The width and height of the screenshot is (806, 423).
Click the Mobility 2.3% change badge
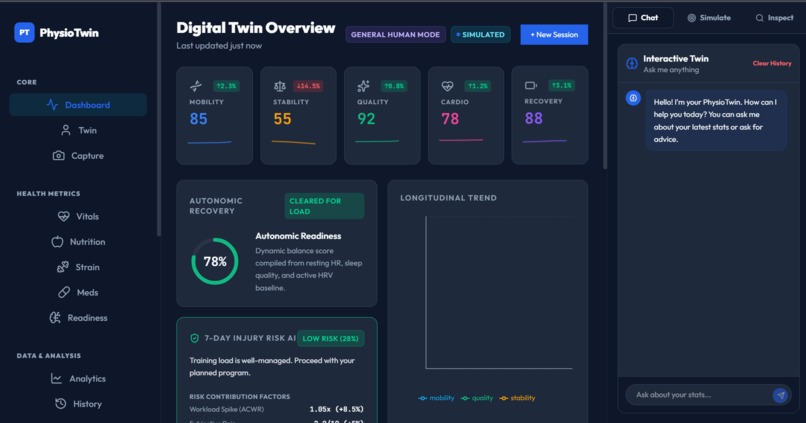click(226, 86)
